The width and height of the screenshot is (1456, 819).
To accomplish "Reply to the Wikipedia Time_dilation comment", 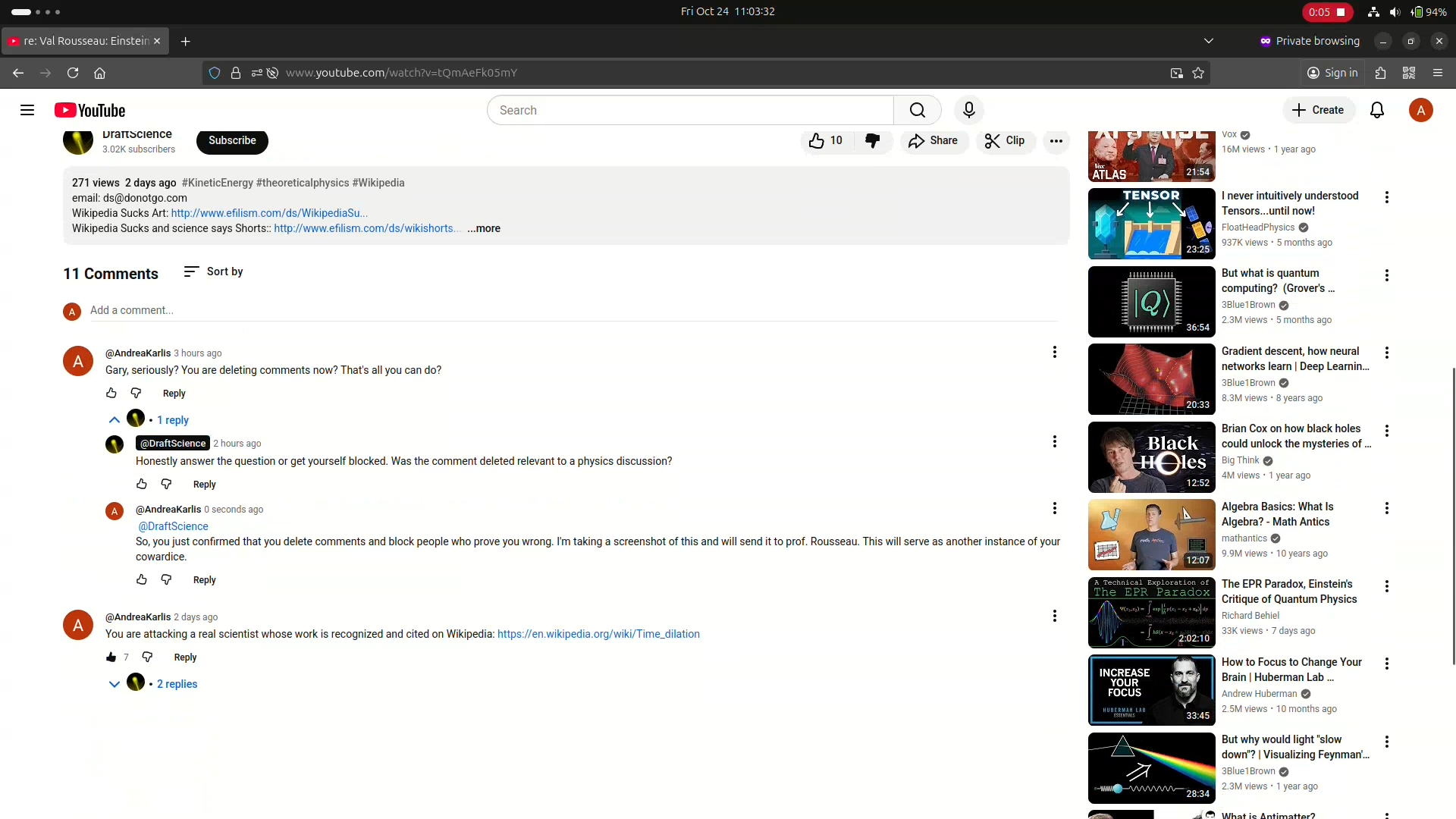I will click(185, 657).
